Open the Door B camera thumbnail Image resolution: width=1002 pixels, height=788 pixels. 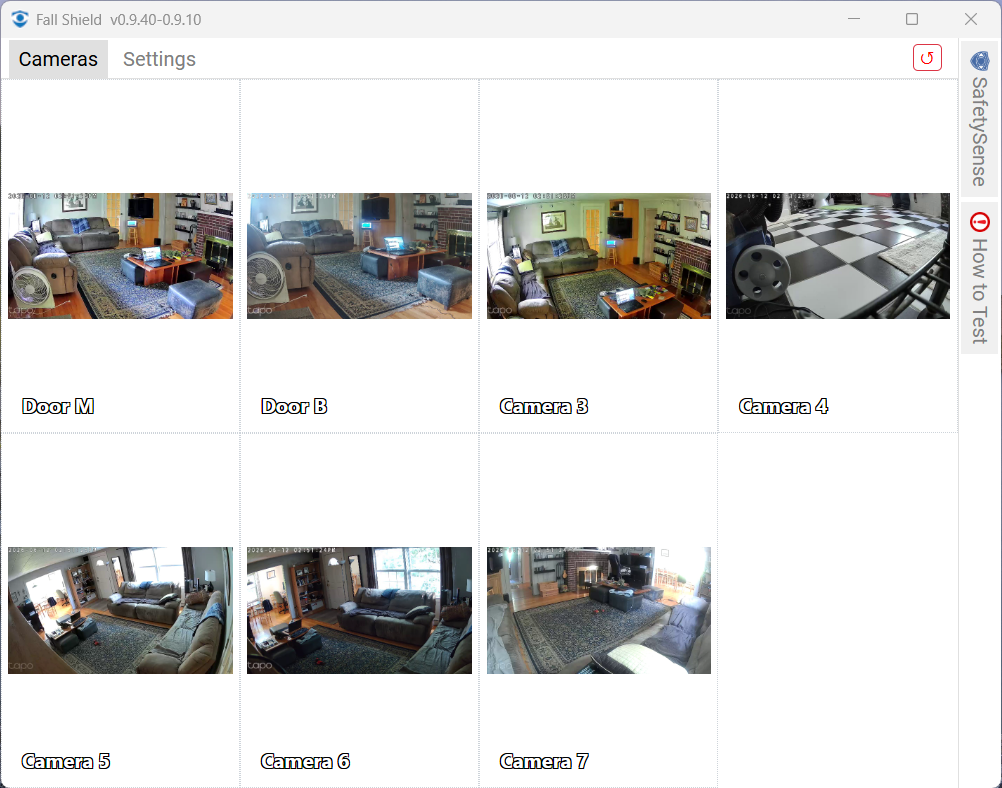(x=359, y=256)
